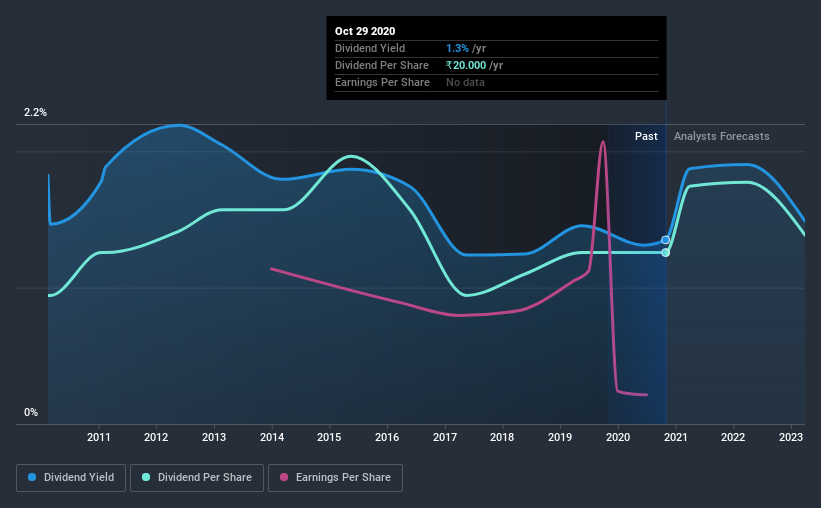Click the Dividend Per Share tooltip row label
This screenshot has width=821, height=508.
coord(382,65)
